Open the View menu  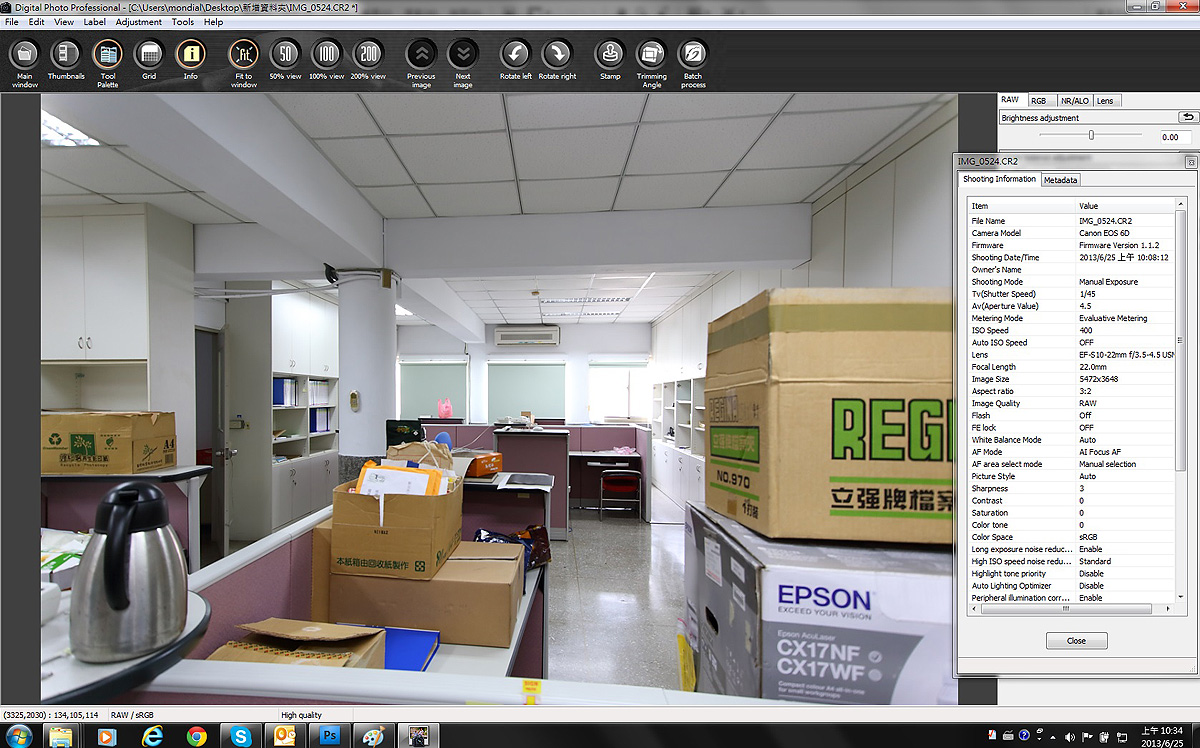point(64,21)
